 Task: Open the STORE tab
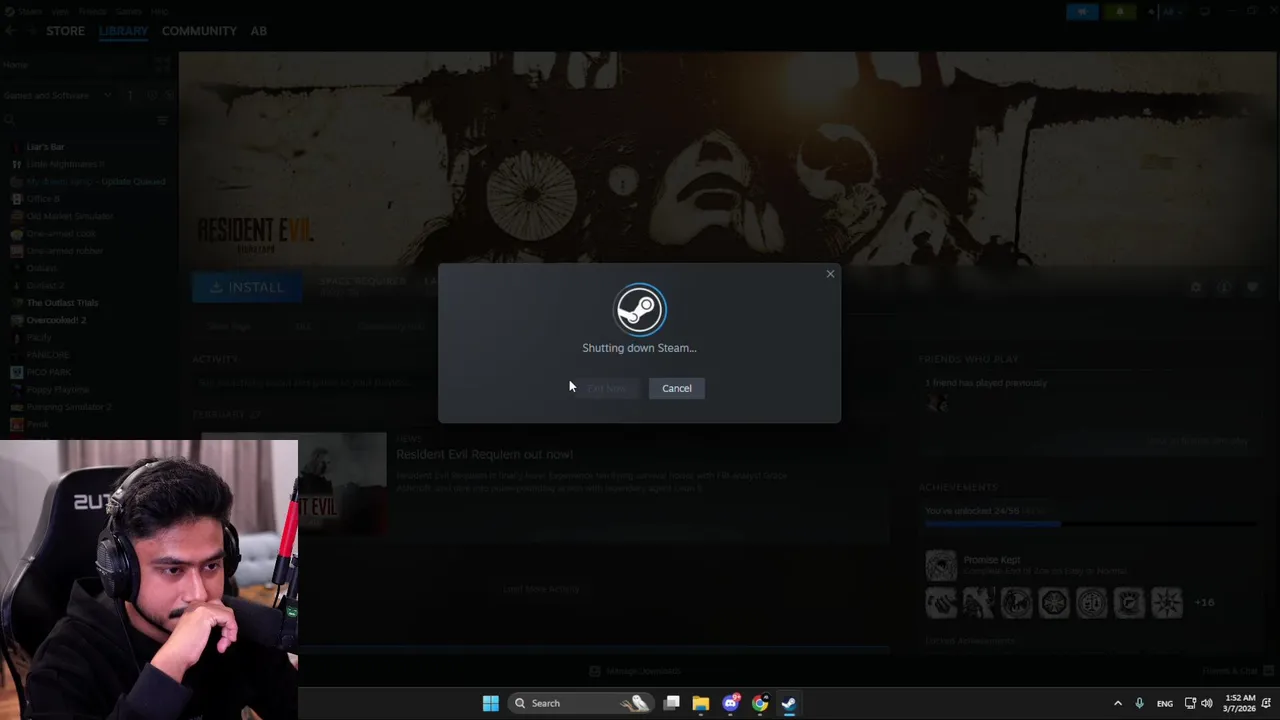click(x=65, y=31)
